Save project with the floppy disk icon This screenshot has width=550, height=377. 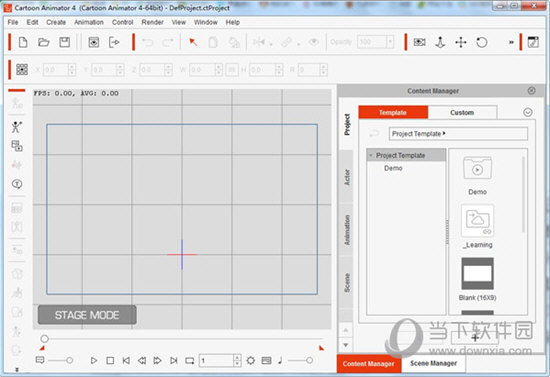coord(65,42)
